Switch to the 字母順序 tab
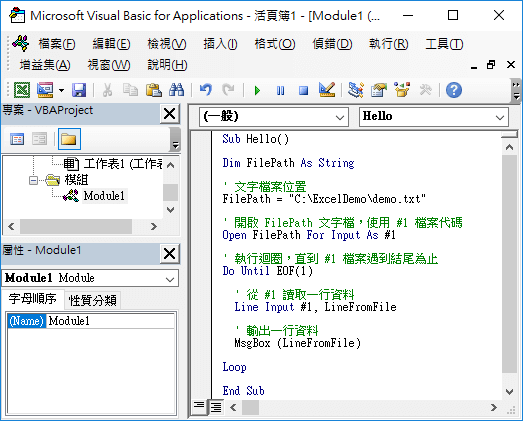The width and height of the screenshot is (523, 421). 32,299
